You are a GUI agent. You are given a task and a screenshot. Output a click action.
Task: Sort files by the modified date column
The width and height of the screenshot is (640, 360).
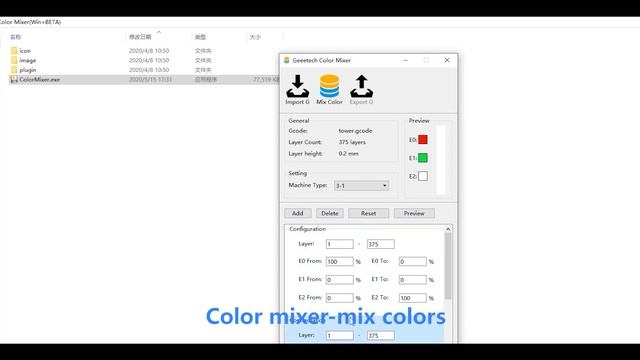[140, 37]
